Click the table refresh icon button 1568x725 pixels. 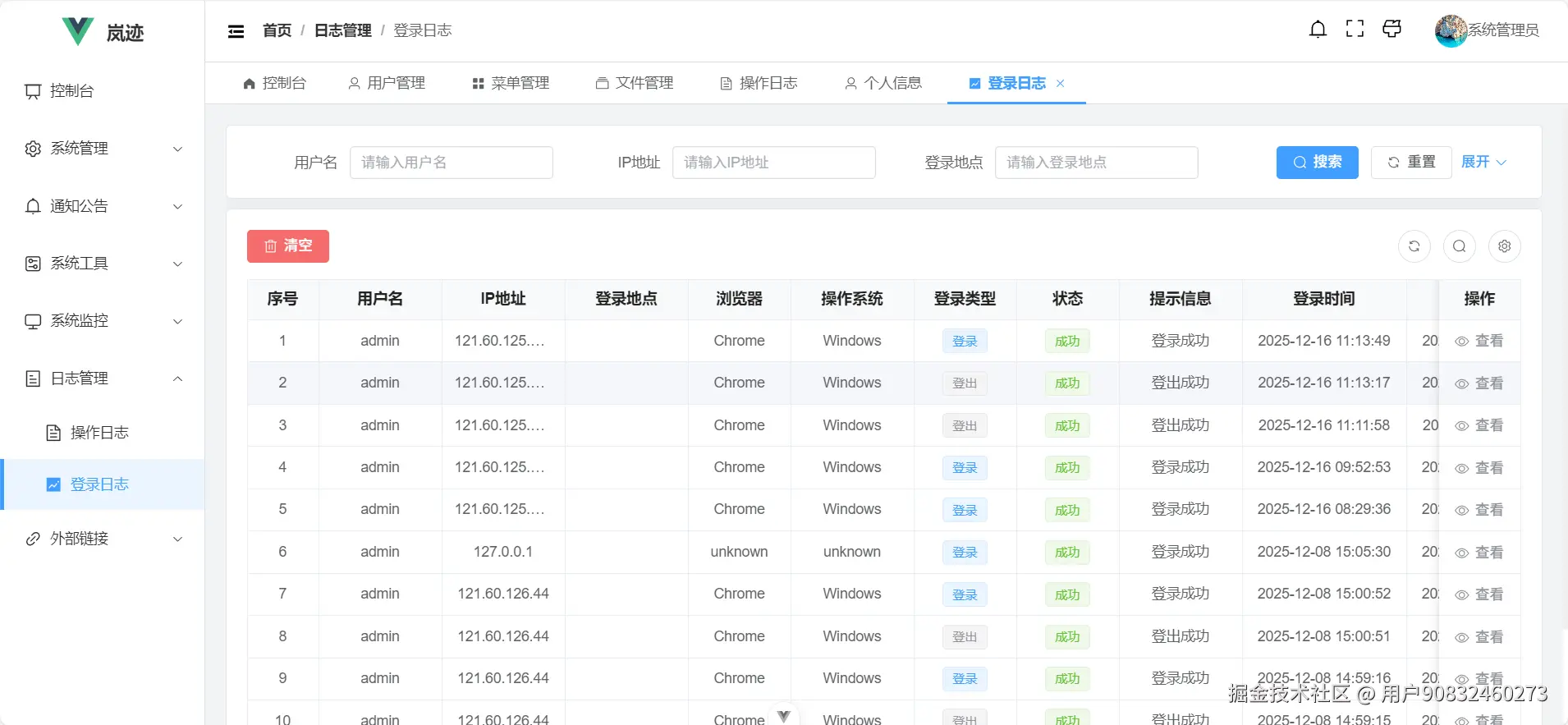[x=1414, y=246]
